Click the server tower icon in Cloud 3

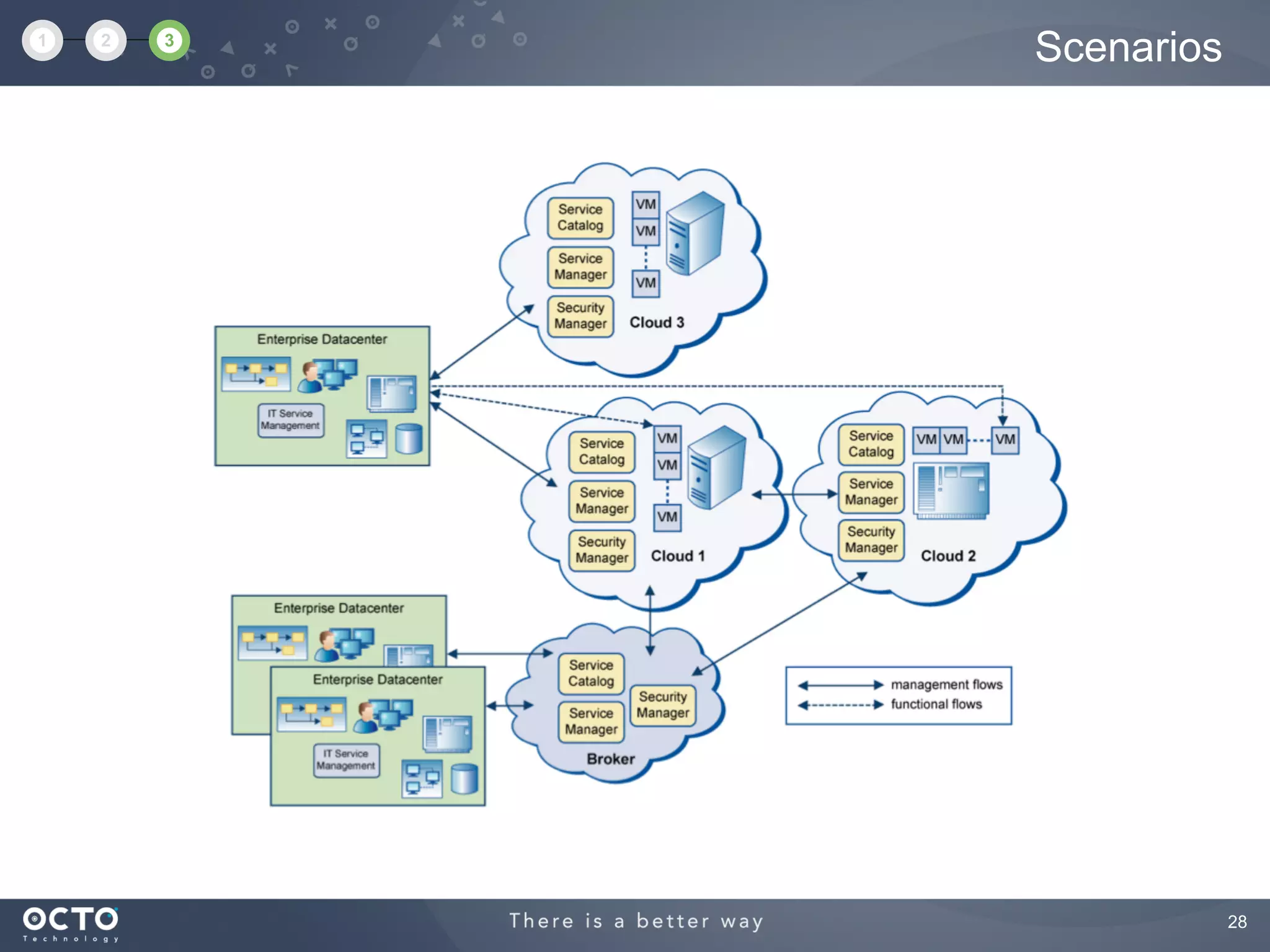point(695,233)
